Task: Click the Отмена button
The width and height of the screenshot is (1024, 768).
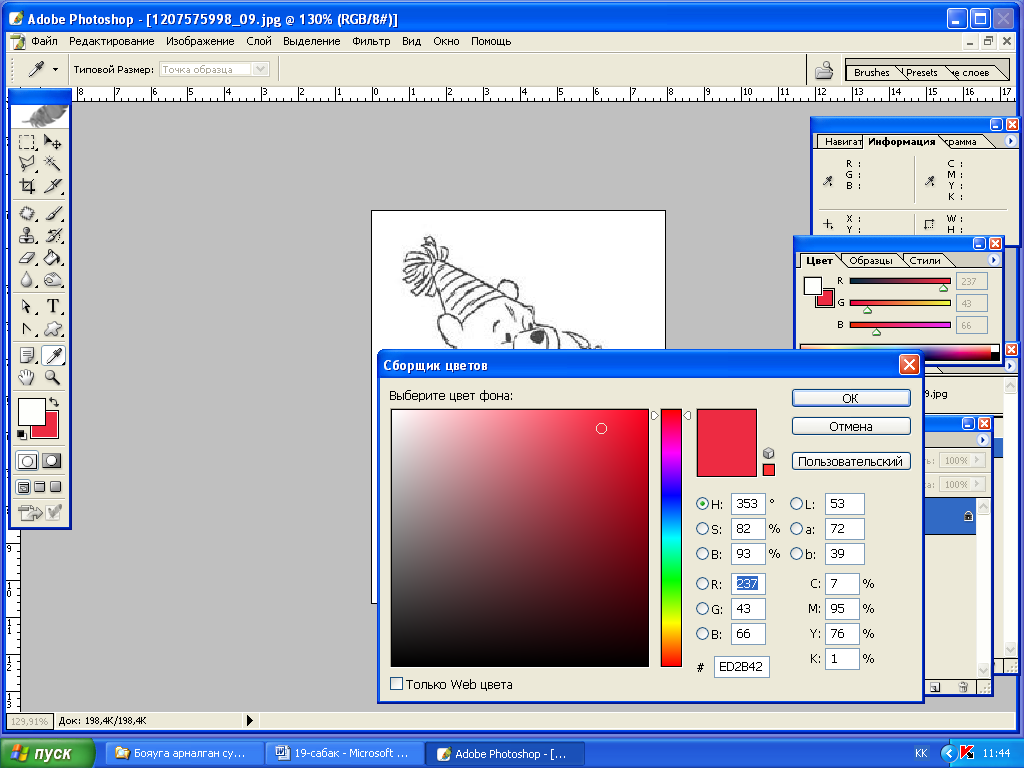Action: click(851, 426)
